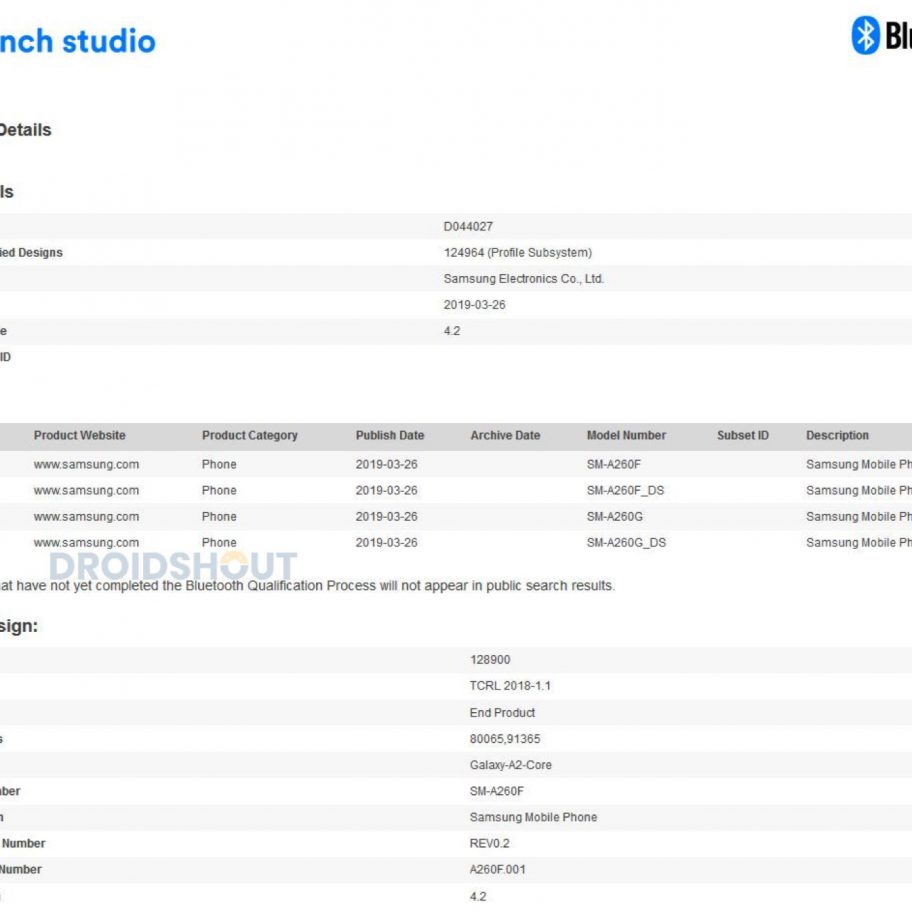Image resolution: width=912 pixels, height=912 pixels.
Task: Click the Subset ID column header
Action: pyautogui.click(x=743, y=436)
